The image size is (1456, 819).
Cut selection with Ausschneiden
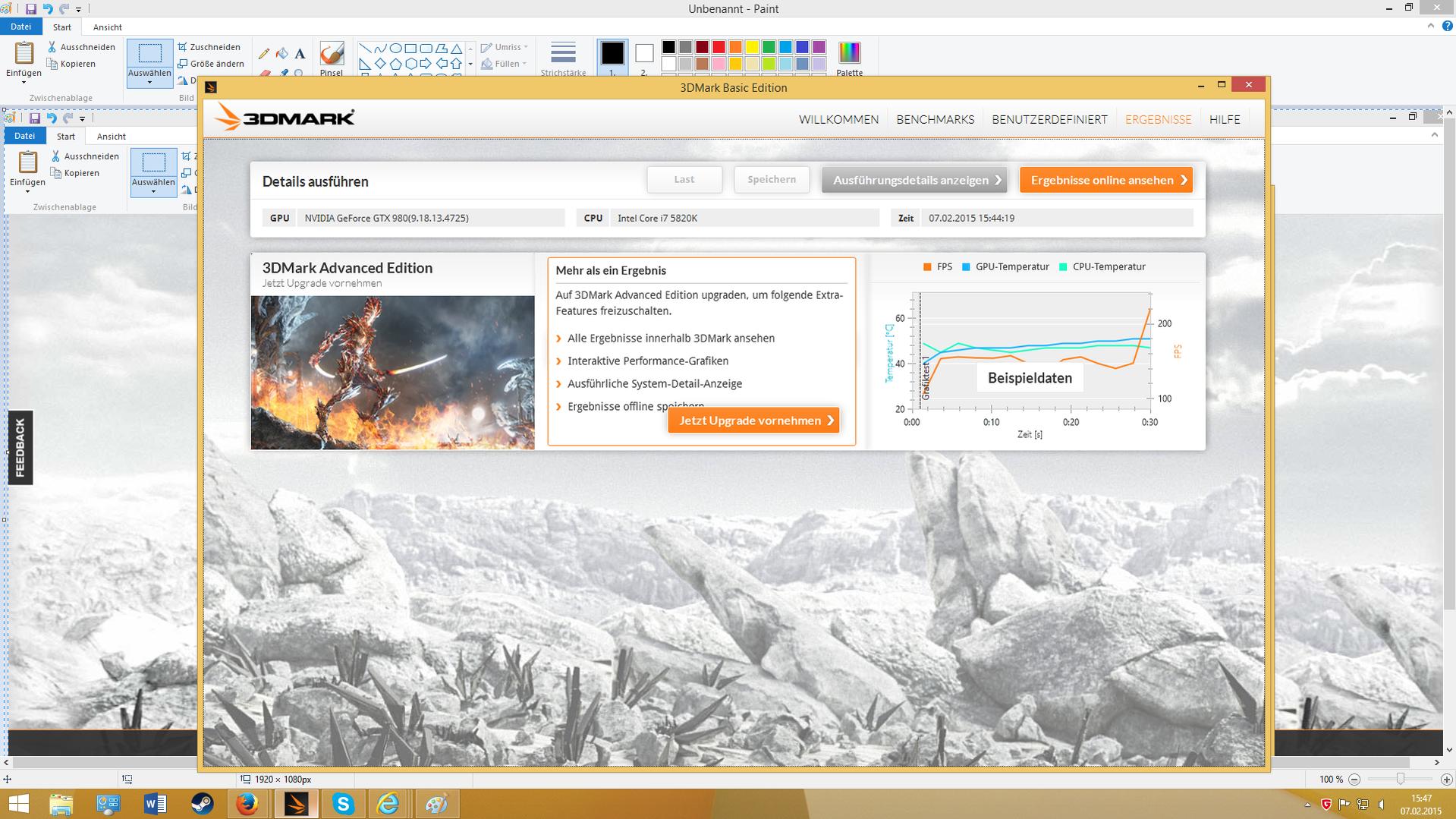tap(81, 47)
